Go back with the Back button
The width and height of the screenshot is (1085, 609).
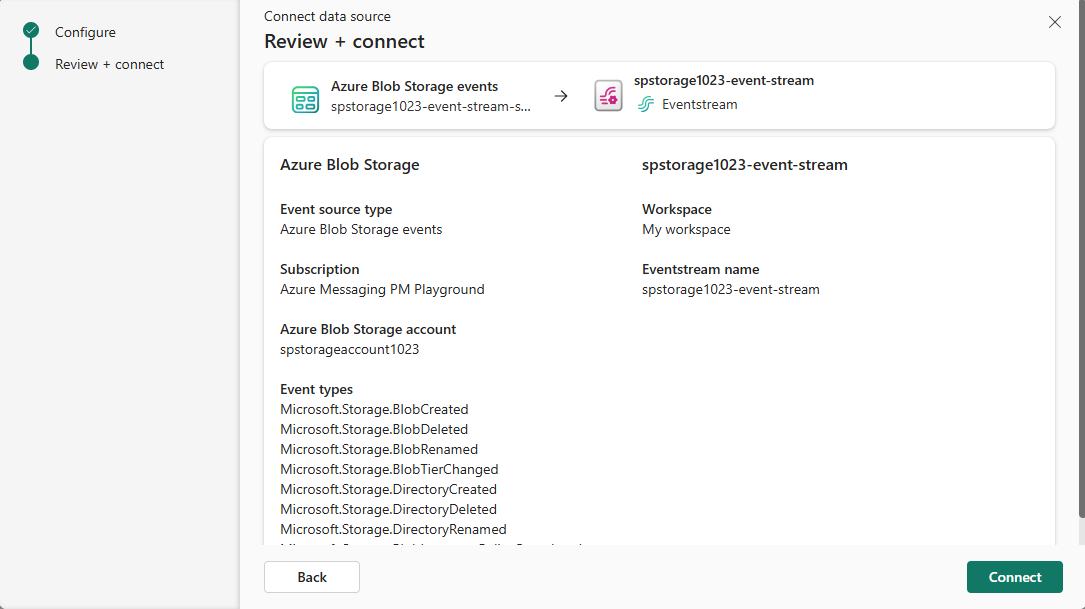click(x=311, y=576)
